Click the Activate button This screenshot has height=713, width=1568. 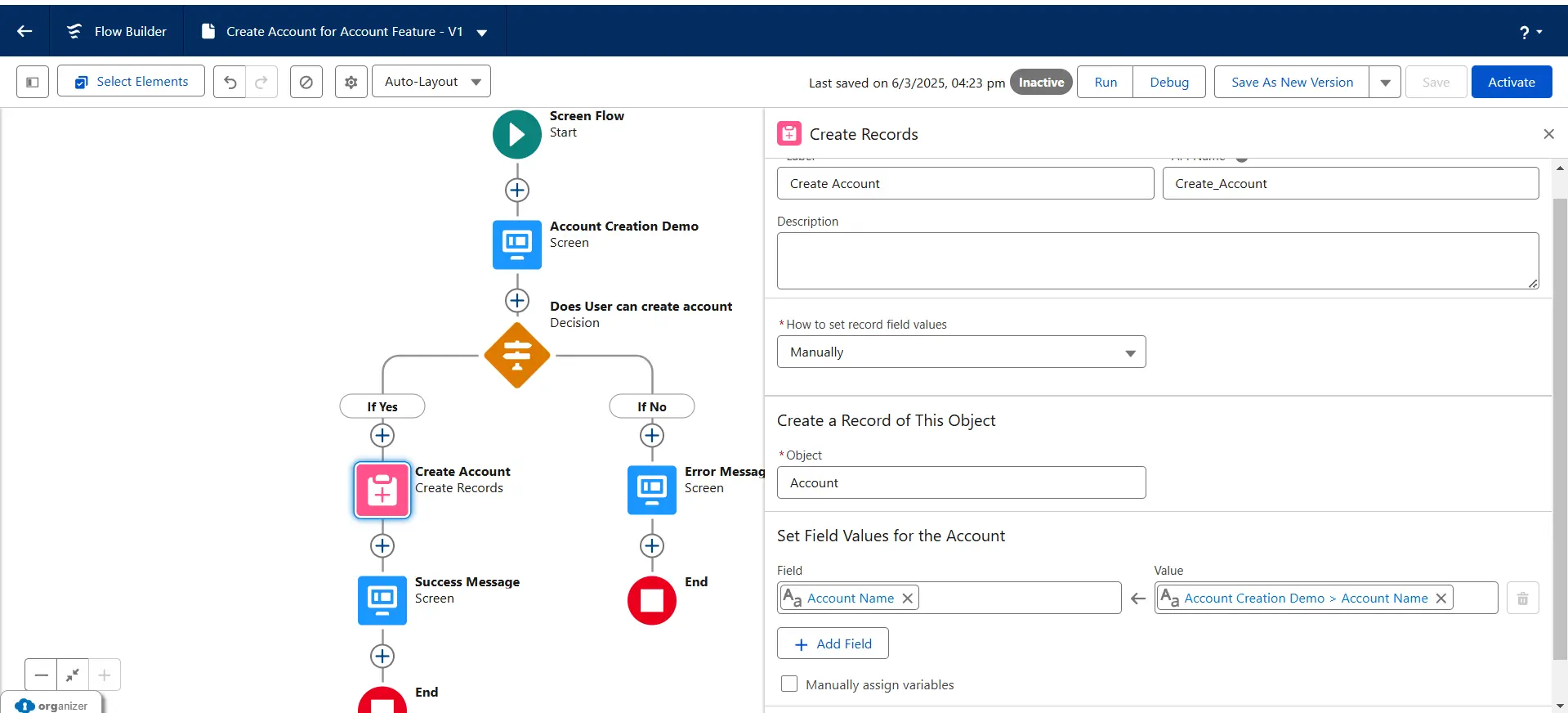1512,82
